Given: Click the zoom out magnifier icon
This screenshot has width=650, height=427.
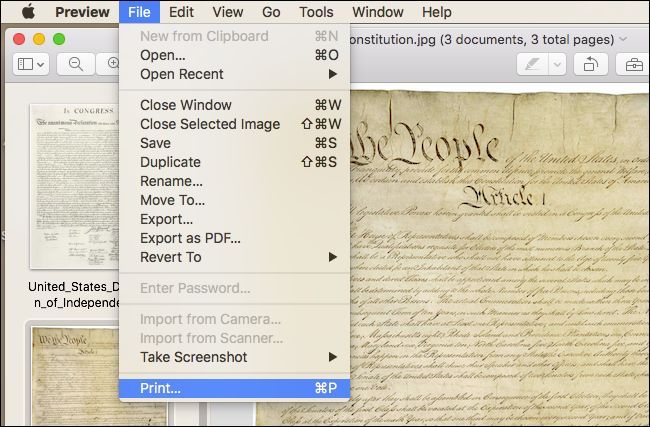Looking at the screenshot, I should pos(76,64).
